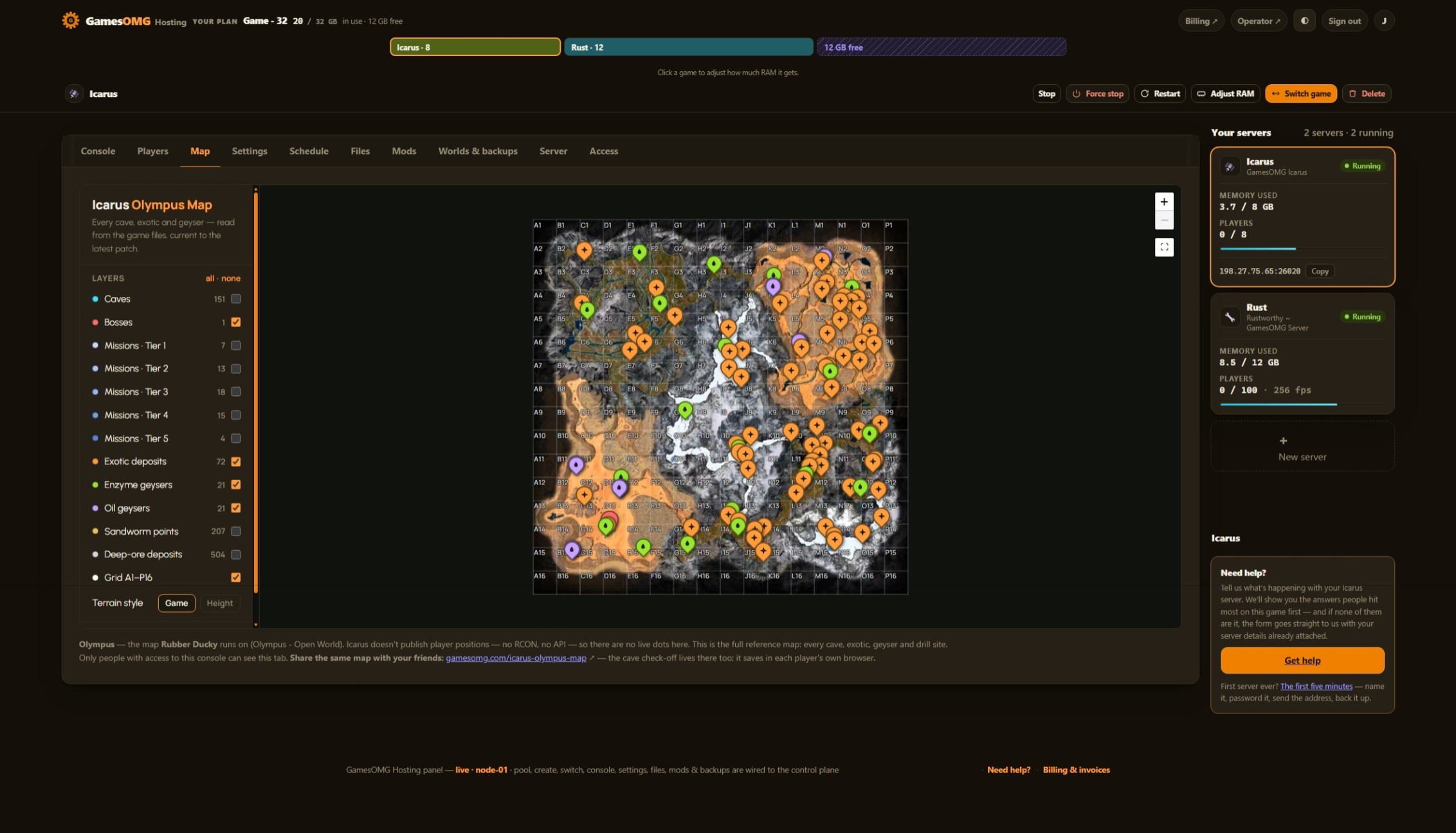
Task: Click the plus icon for New server
Action: click(x=1283, y=441)
